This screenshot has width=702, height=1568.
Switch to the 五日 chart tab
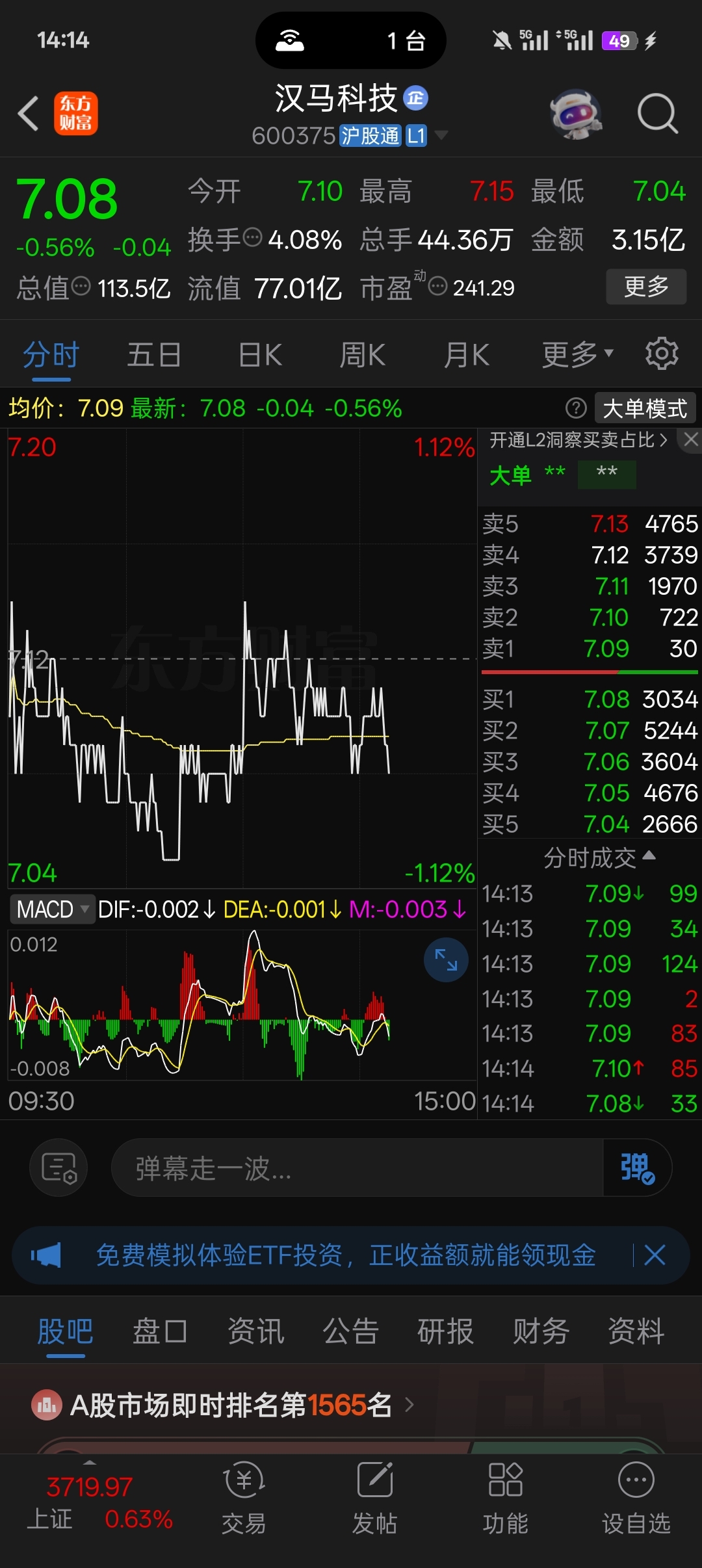(154, 355)
